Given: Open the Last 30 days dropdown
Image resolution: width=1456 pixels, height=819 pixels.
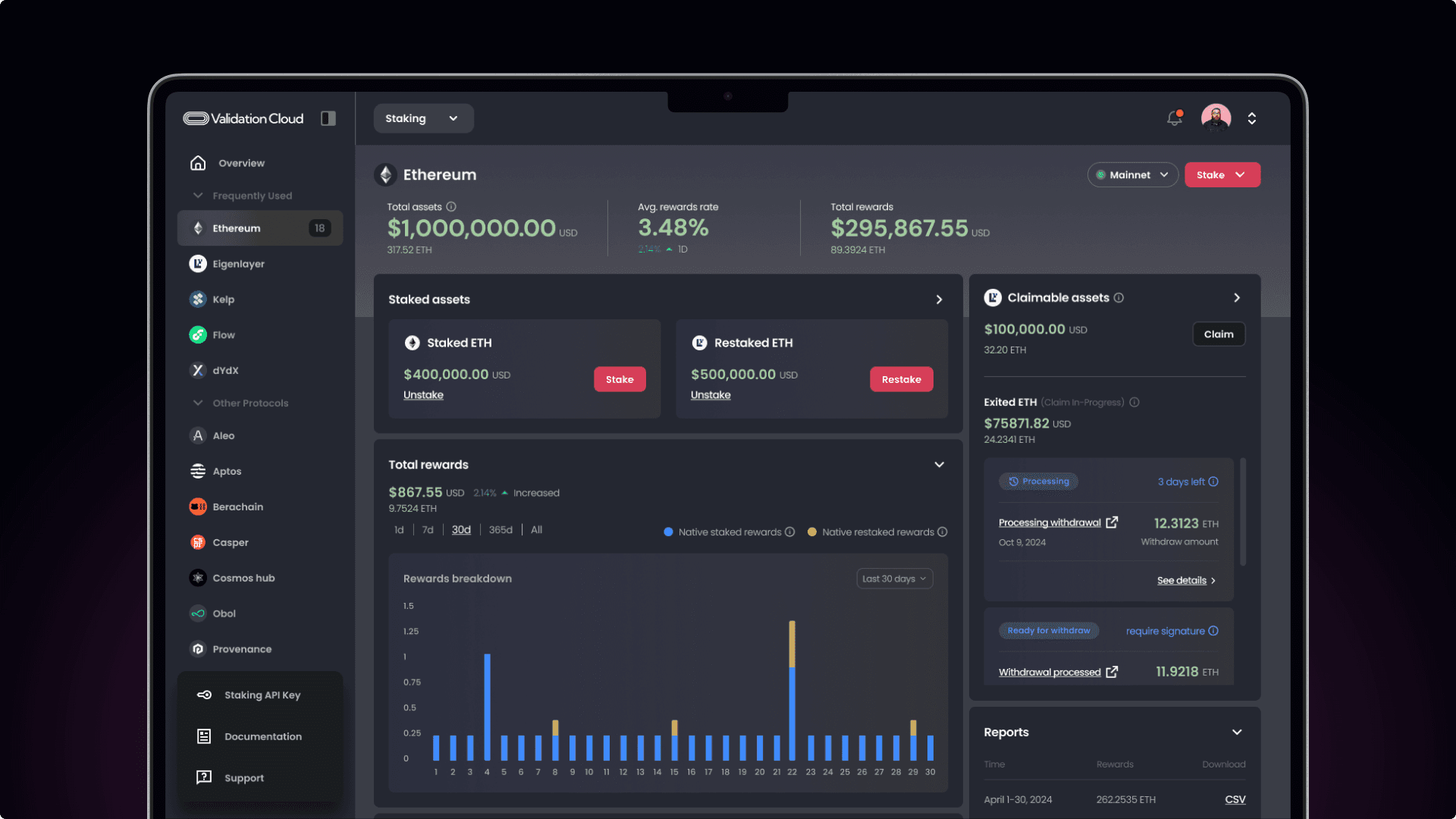Looking at the screenshot, I should [x=894, y=579].
